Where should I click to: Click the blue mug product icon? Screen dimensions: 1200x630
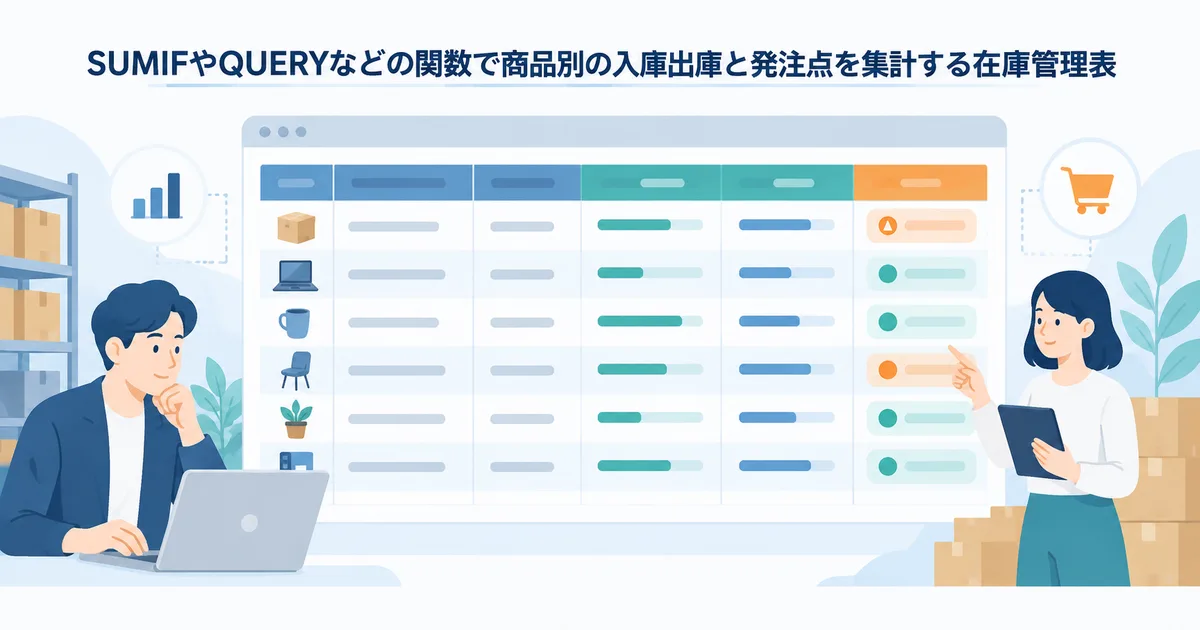coord(294,322)
